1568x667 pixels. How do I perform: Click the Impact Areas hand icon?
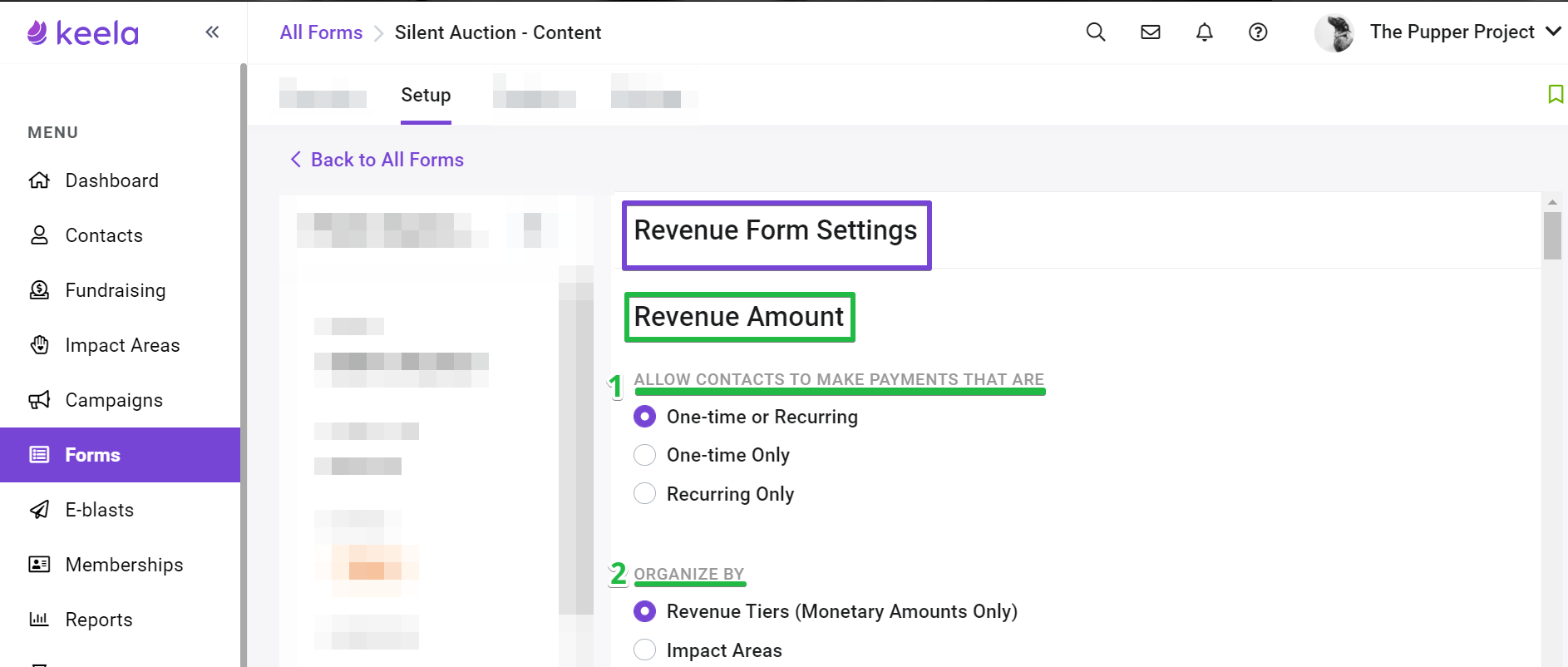coord(39,345)
